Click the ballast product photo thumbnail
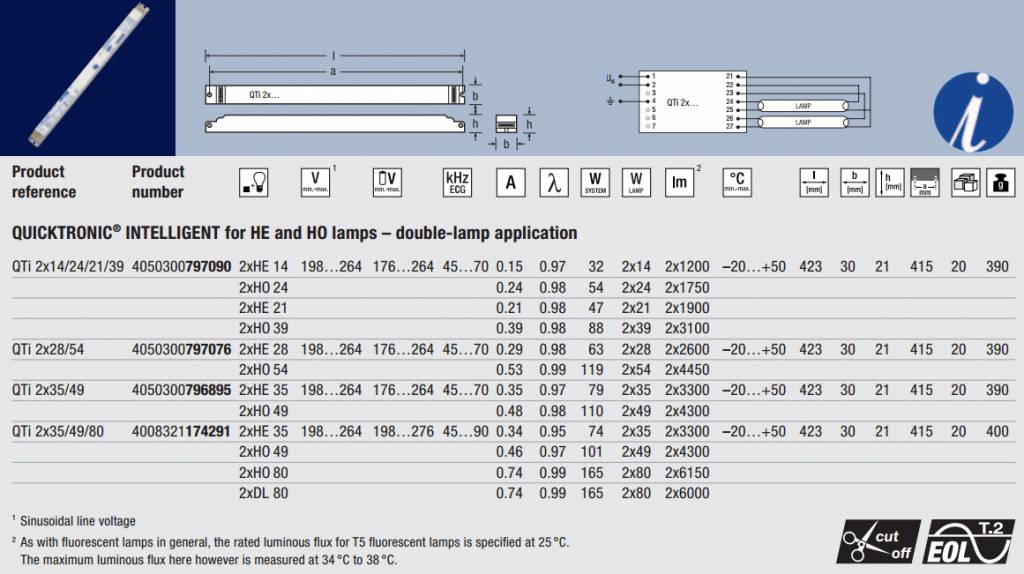This screenshot has height=574, width=1024. tap(87, 77)
